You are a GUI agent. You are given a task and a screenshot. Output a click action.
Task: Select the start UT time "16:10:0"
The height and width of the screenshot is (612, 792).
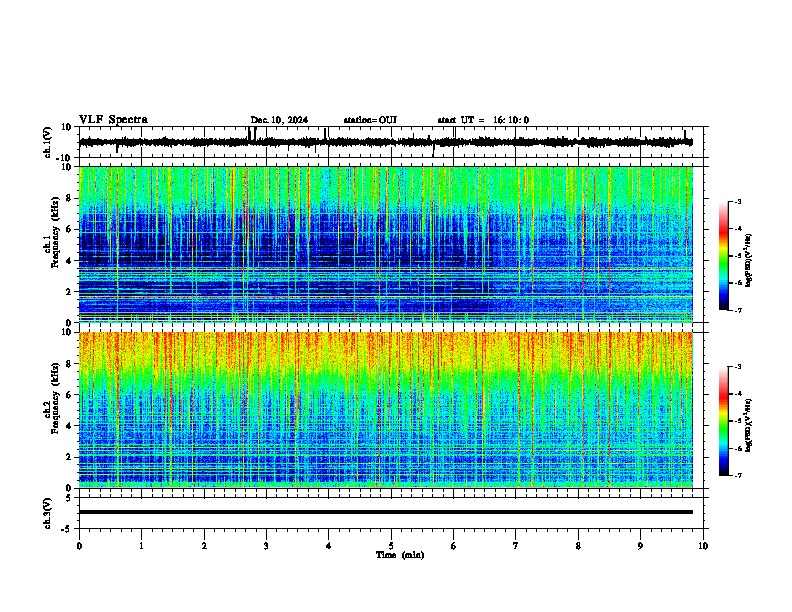tap(511, 120)
